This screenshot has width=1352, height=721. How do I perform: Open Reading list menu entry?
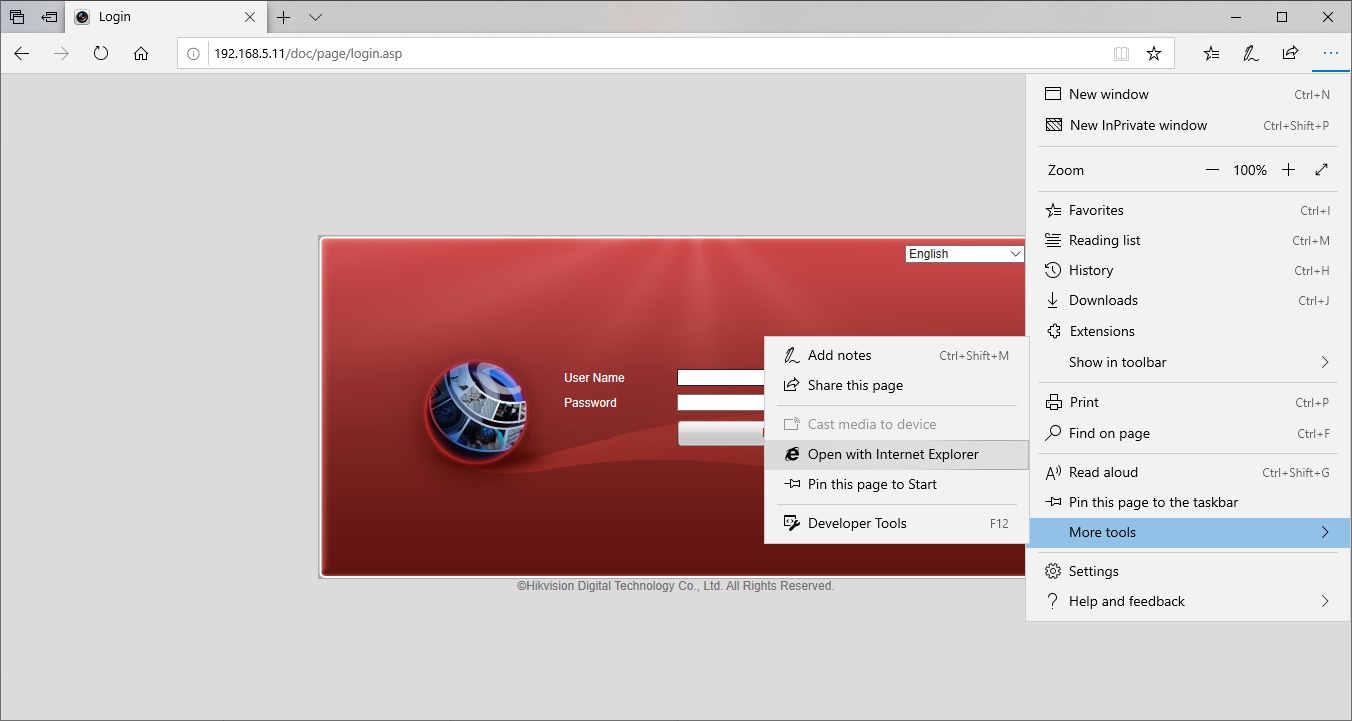coord(1189,240)
